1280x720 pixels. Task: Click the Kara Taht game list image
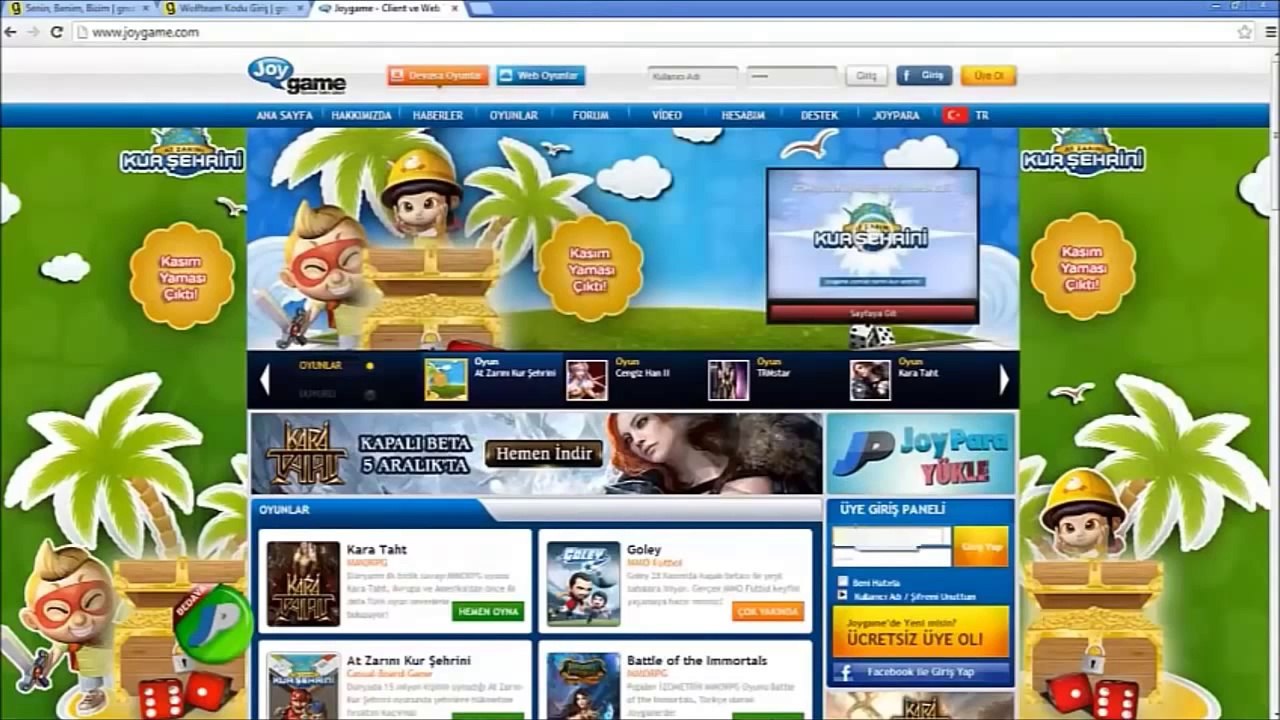[x=303, y=584]
